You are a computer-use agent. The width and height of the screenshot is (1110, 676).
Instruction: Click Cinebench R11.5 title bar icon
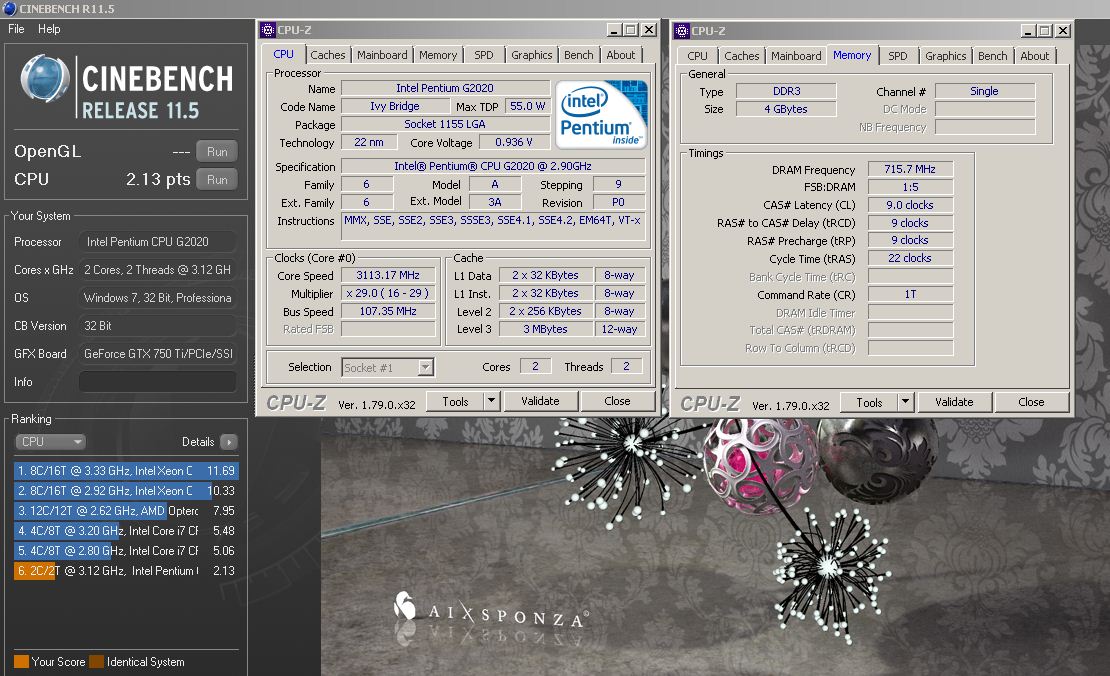point(9,8)
